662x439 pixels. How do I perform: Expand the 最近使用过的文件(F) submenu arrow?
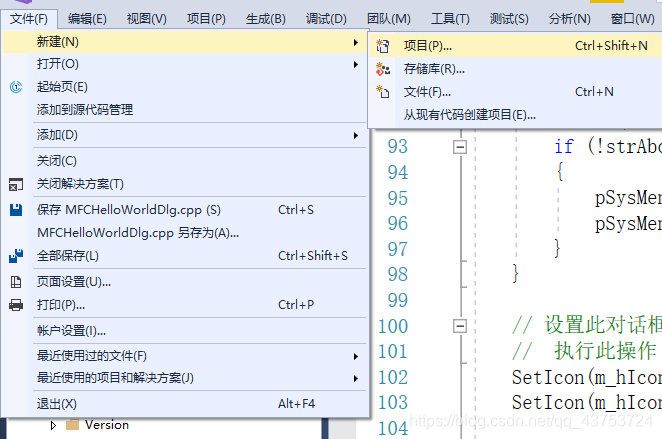[x=356, y=356]
